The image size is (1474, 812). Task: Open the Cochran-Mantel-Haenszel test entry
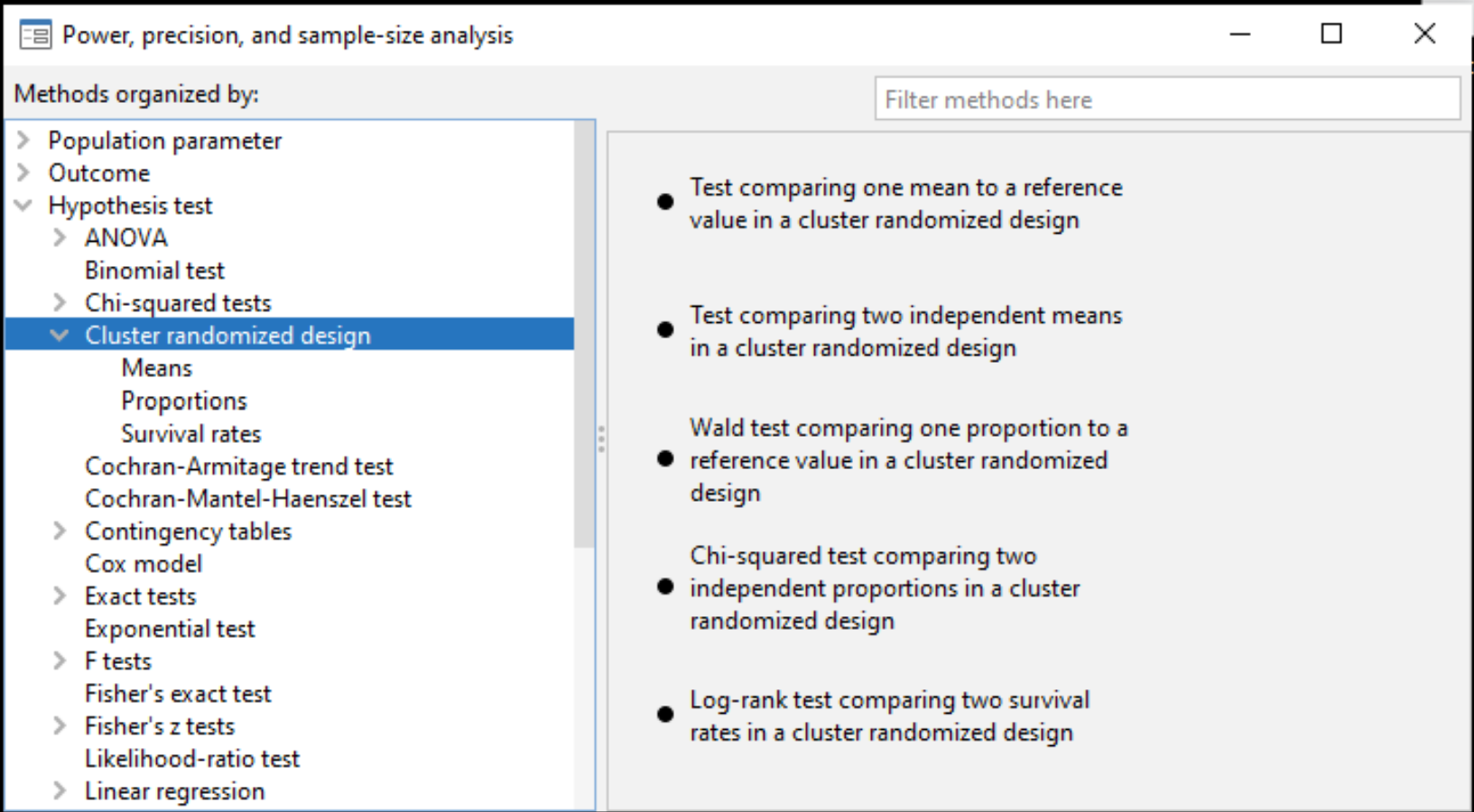(x=247, y=498)
